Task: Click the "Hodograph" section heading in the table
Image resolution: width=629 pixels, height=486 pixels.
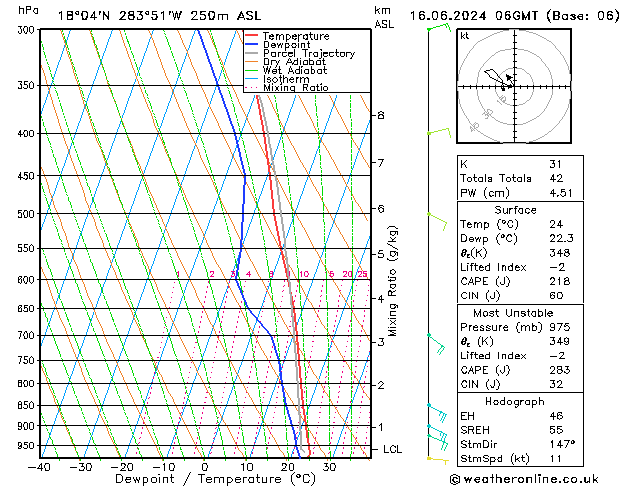Action: tap(515, 401)
